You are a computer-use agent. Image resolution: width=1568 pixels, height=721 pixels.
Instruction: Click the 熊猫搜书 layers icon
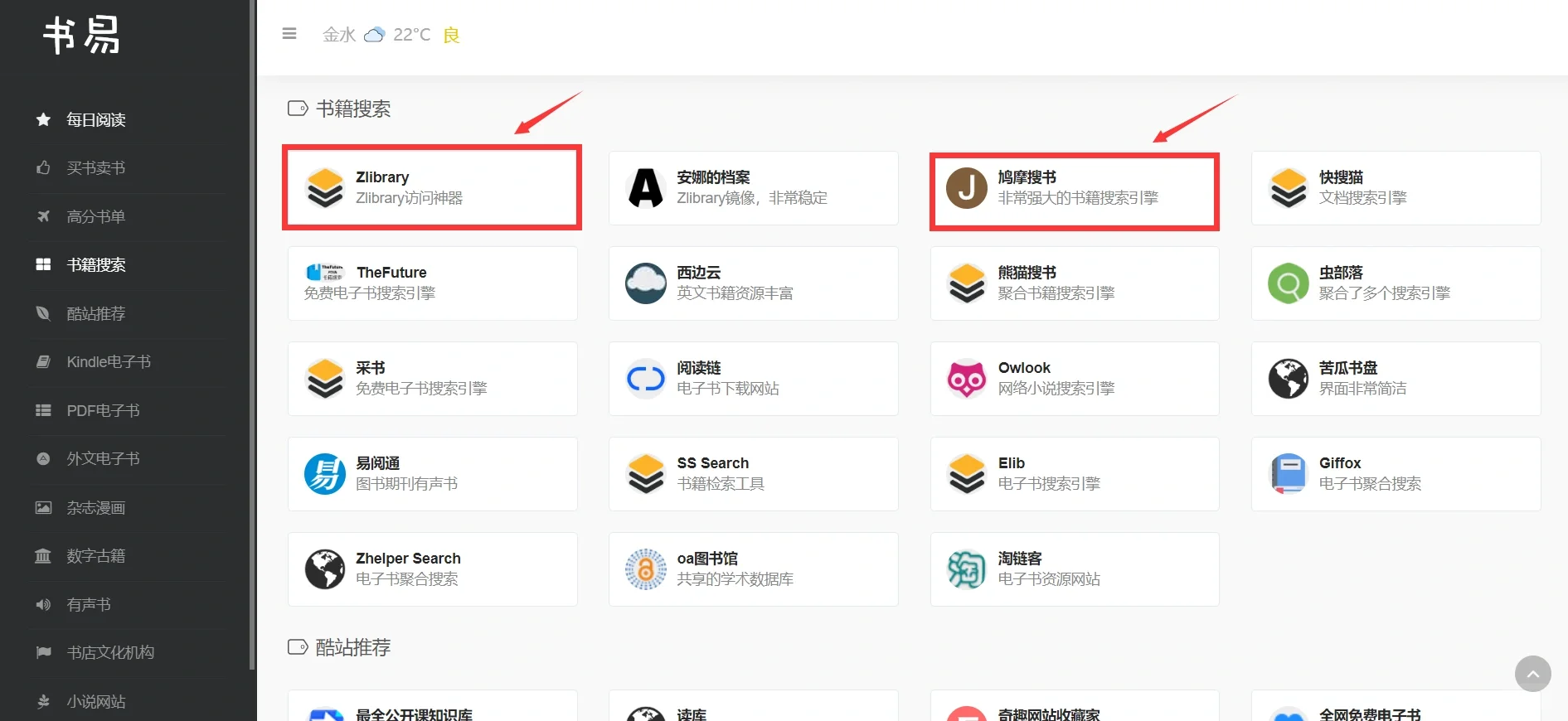tap(967, 283)
